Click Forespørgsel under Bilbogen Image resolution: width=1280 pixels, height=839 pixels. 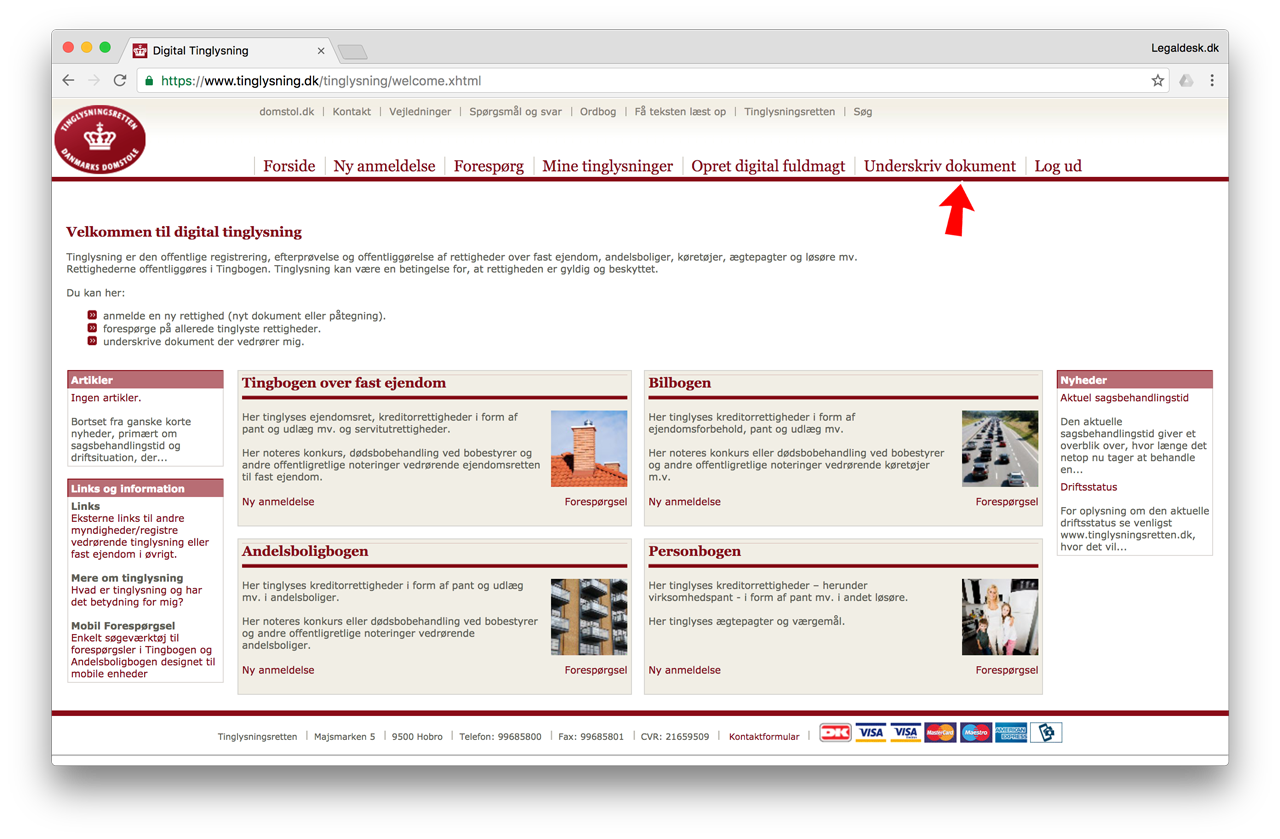click(1007, 502)
